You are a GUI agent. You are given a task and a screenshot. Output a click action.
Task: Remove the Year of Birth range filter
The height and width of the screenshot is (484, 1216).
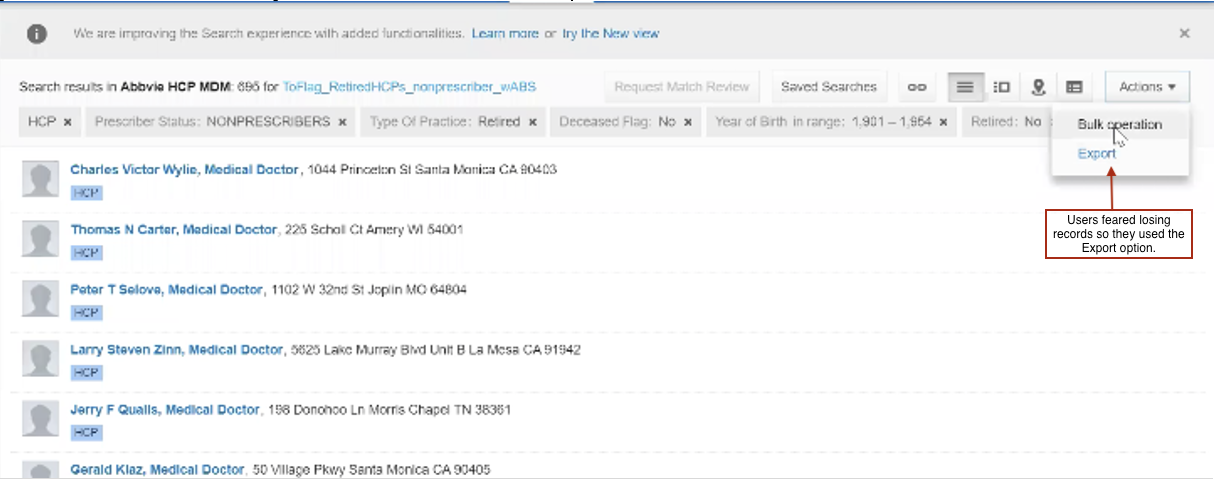coord(944,122)
